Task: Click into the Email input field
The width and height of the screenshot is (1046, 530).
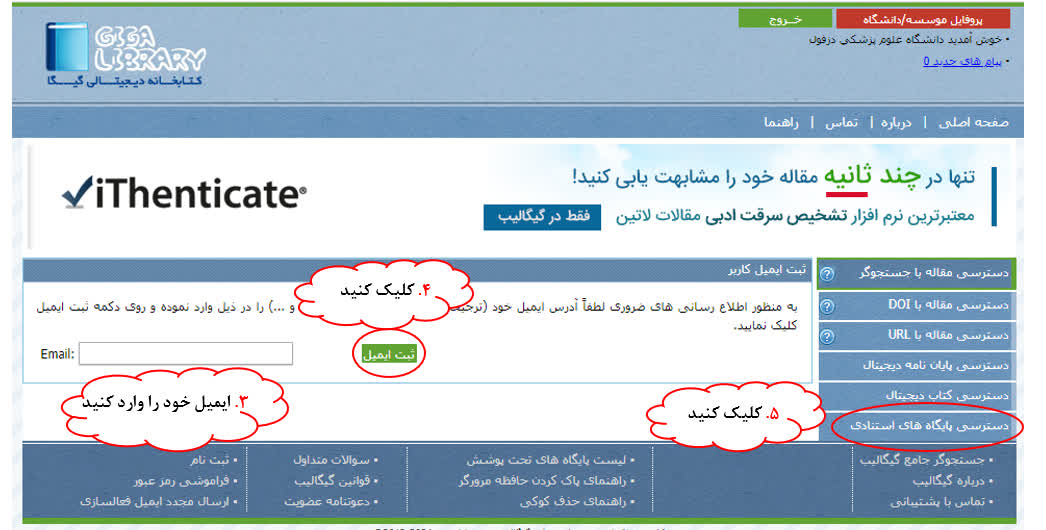Action: (x=185, y=354)
